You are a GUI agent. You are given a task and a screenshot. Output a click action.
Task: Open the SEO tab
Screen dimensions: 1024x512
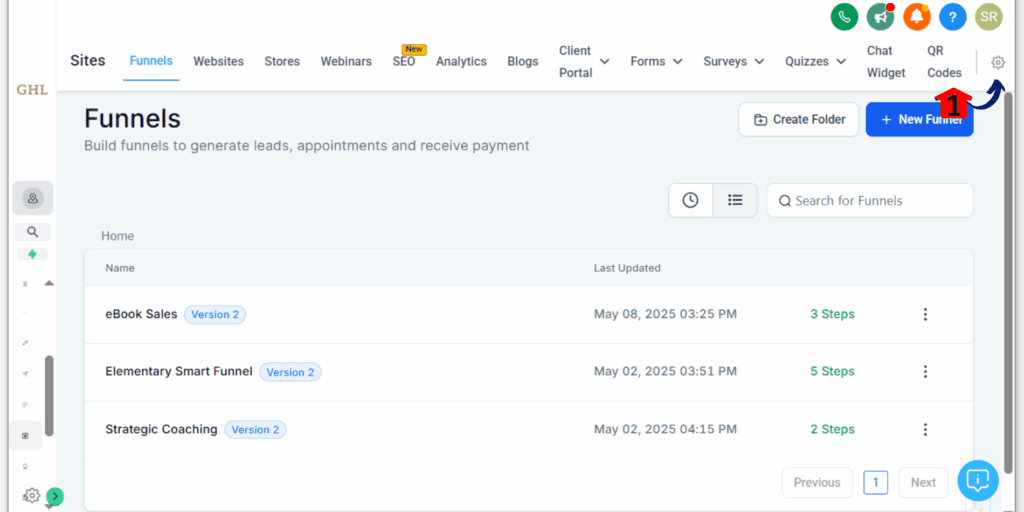point(404,61)
